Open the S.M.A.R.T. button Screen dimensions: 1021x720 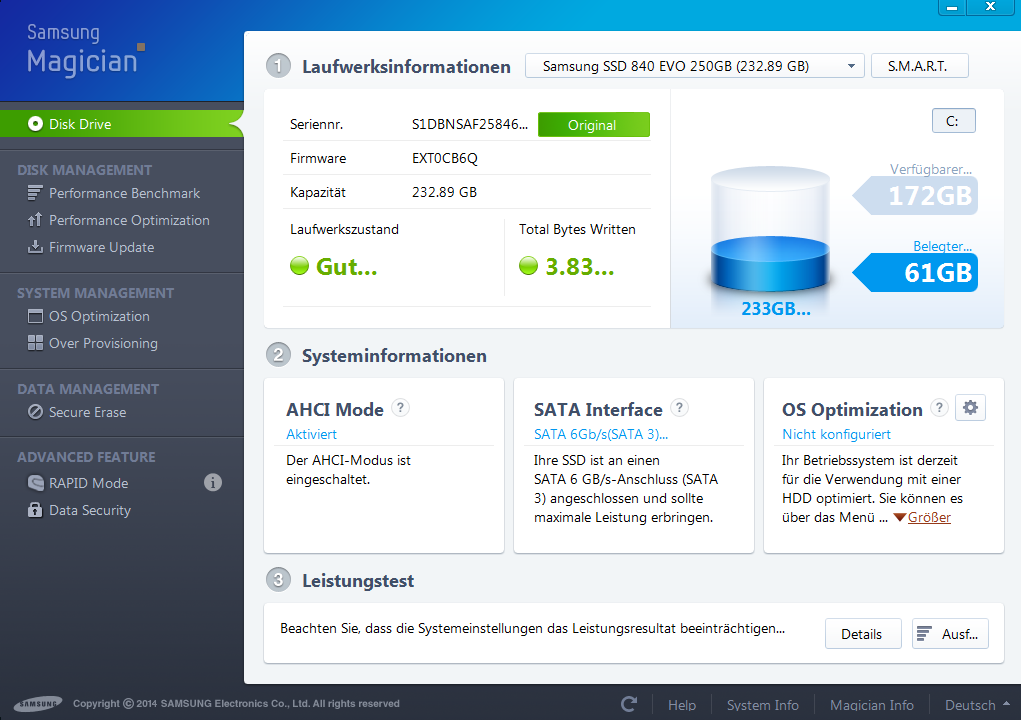919,66
